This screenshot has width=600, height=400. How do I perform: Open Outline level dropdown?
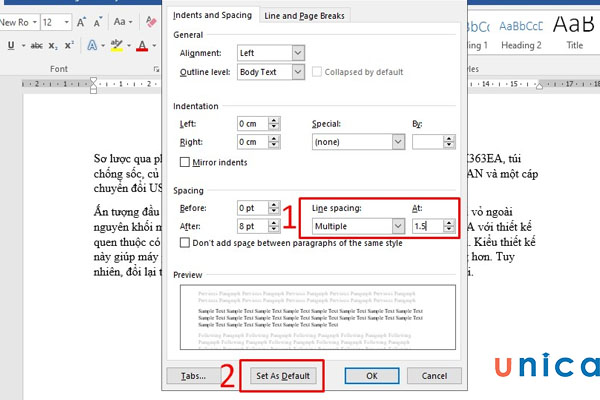tap(271, 72)
